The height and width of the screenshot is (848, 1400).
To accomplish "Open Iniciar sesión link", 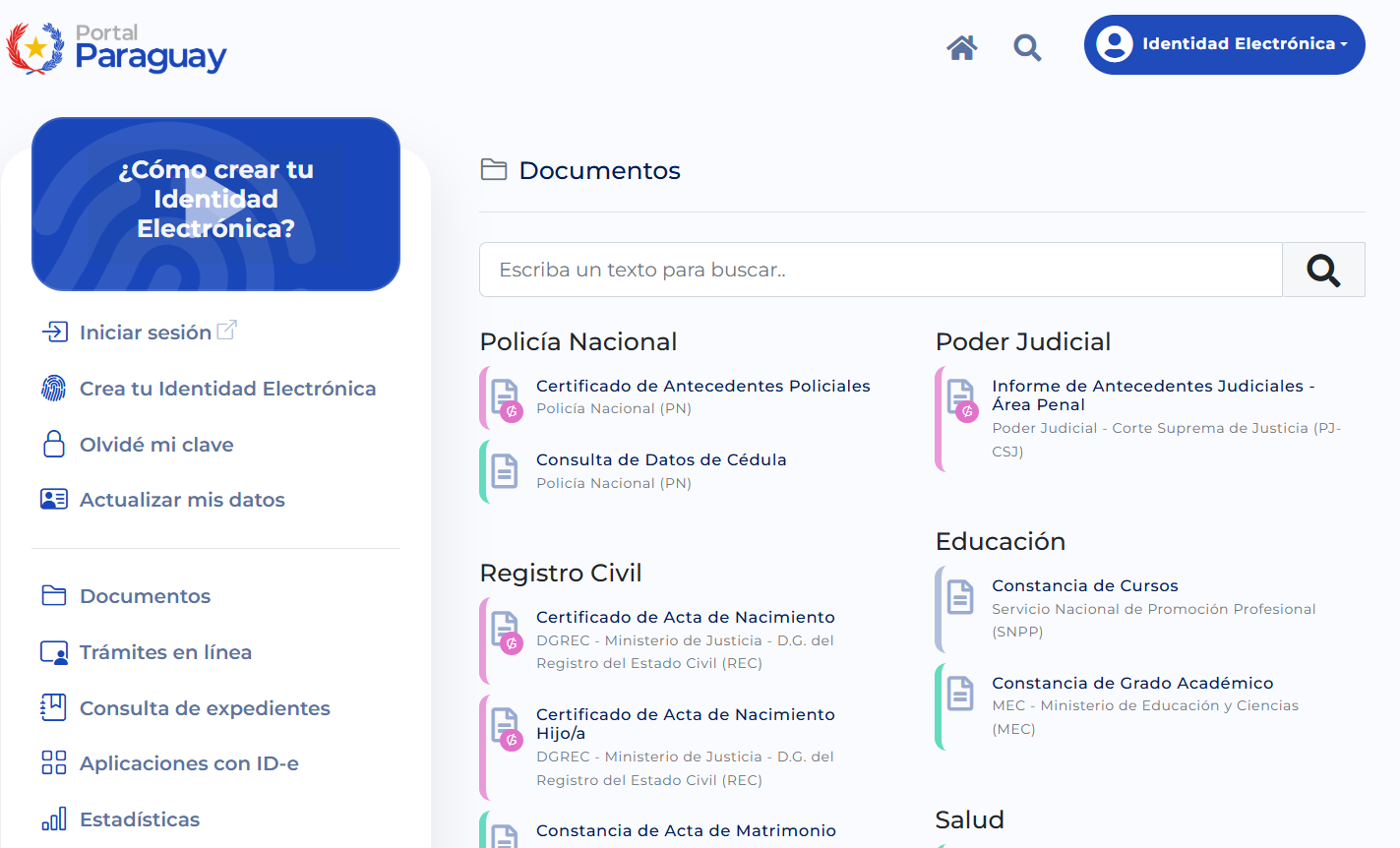I will tap(145, 333).
